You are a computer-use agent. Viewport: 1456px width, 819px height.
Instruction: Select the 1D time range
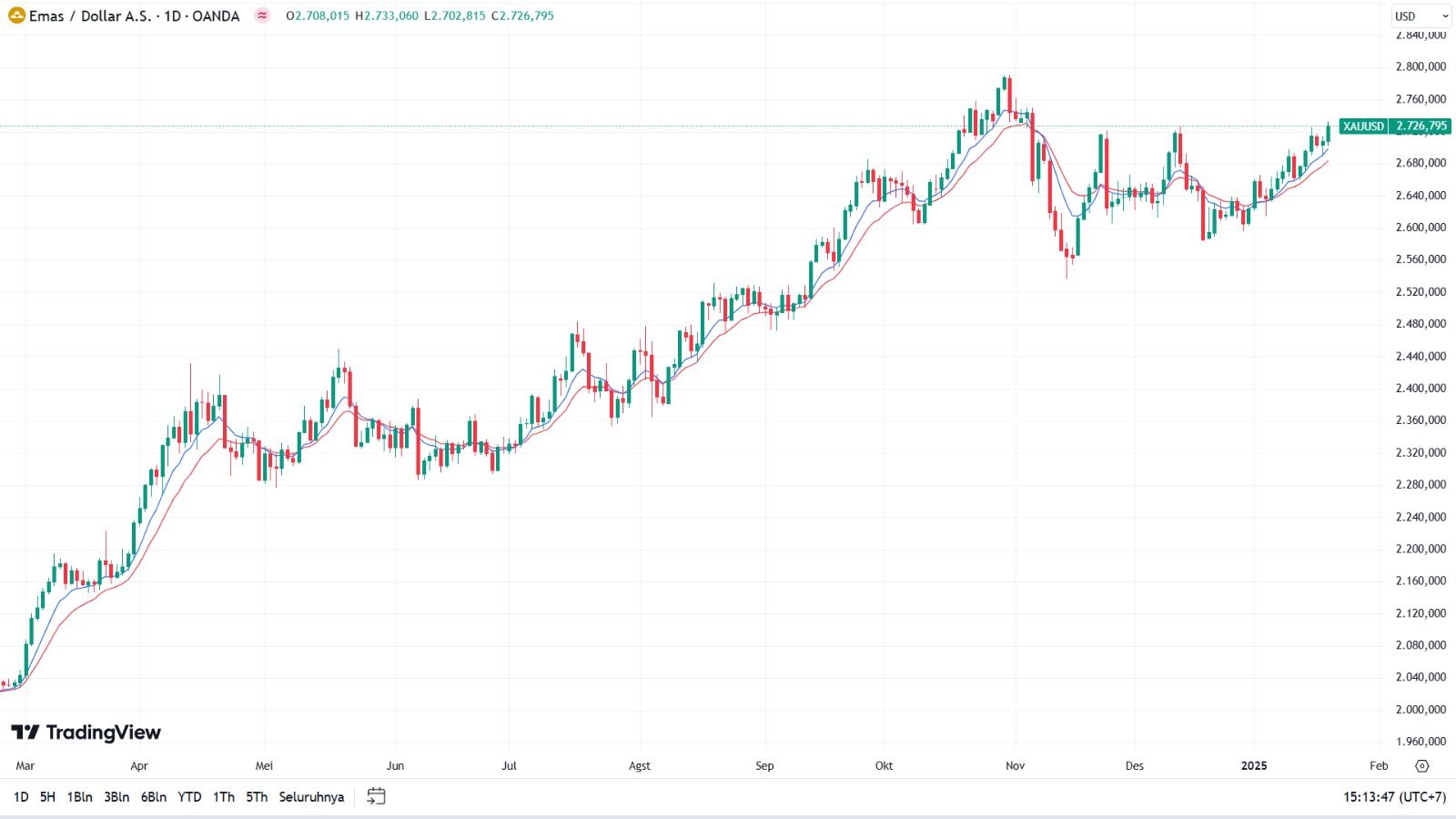[x=21, y=797]
